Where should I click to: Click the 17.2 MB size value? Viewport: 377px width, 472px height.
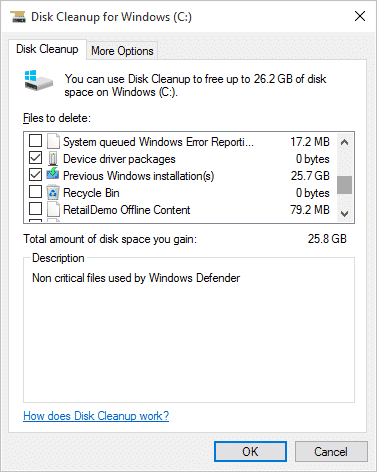point(310,142)
